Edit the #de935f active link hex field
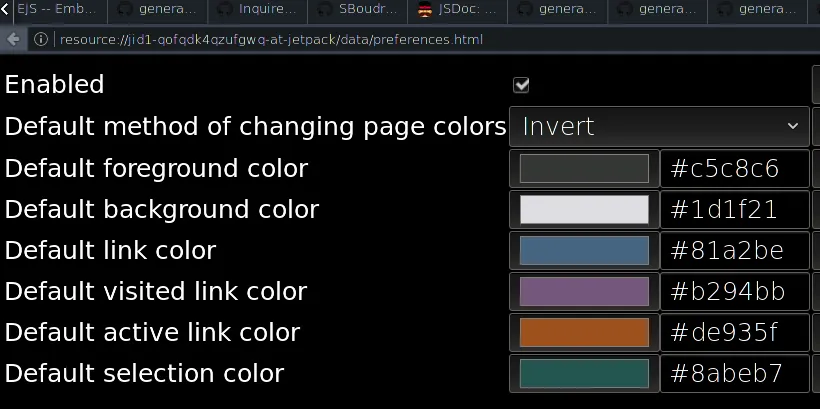This screenshot has height=409, width=820. point(735,332)
